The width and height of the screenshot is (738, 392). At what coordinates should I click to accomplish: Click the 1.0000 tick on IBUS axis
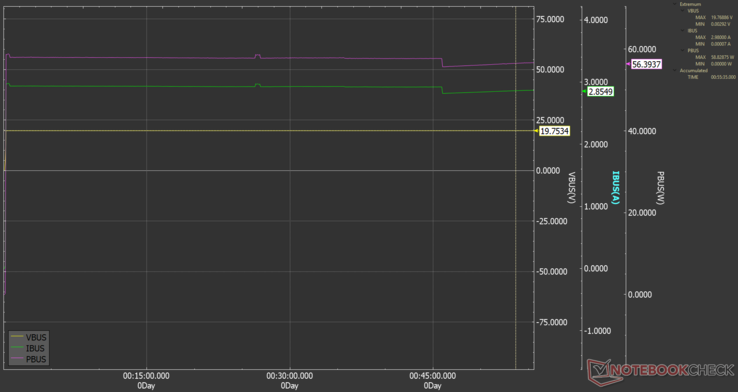coord(596,207)
